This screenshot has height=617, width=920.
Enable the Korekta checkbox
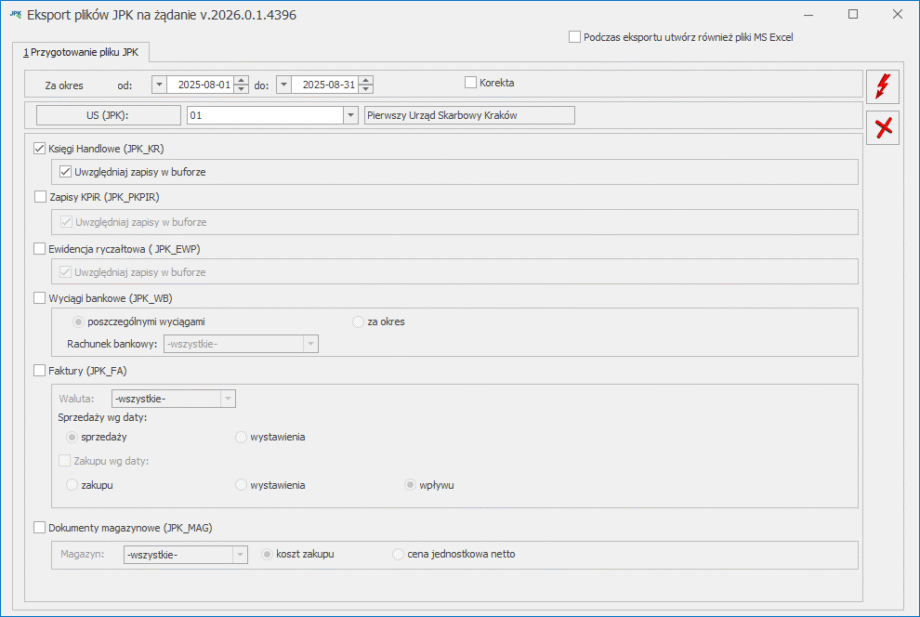click(471, 83)
